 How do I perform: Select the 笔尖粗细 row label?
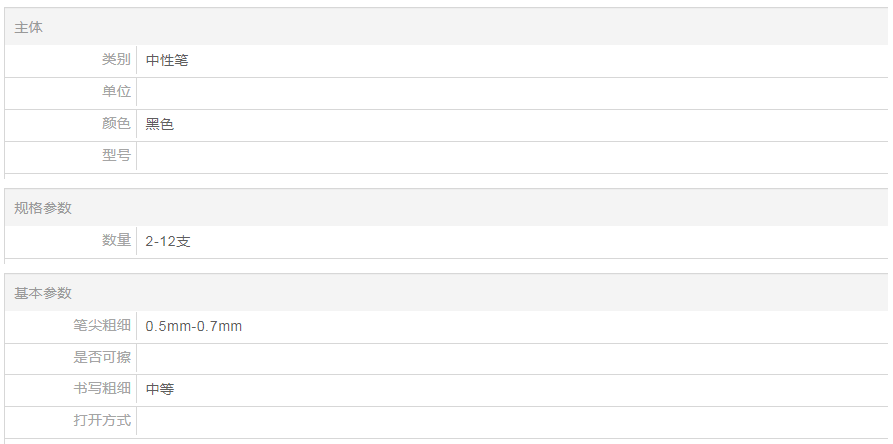tap(102, 325)
